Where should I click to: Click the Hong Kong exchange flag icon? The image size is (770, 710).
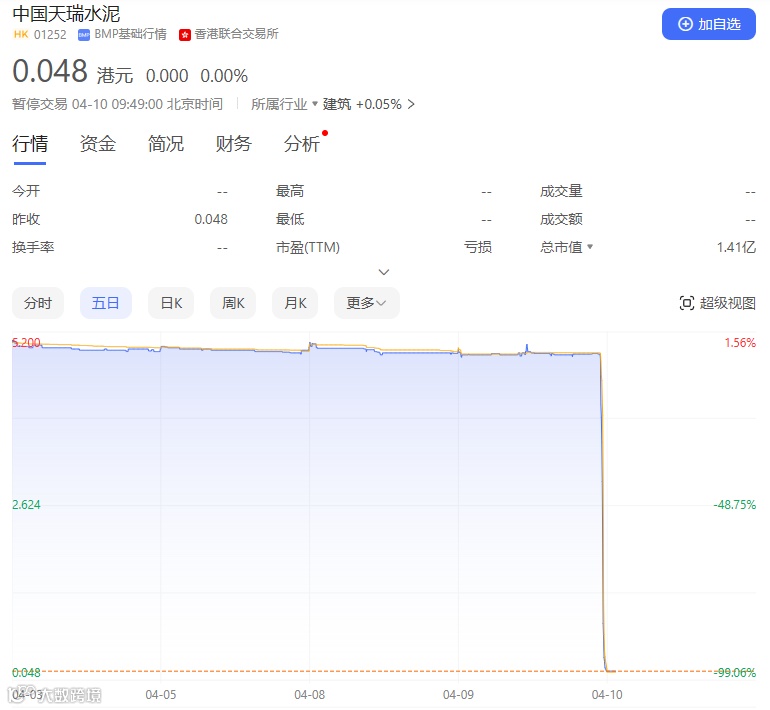coord(185,35)
